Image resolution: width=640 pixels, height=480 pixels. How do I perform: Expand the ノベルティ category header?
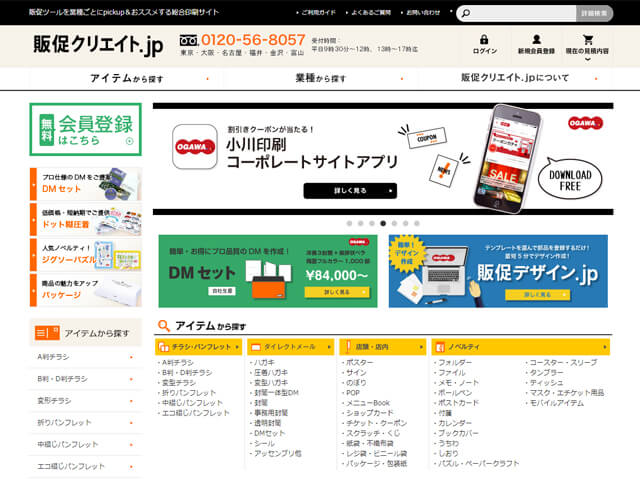tap(520, 347)
